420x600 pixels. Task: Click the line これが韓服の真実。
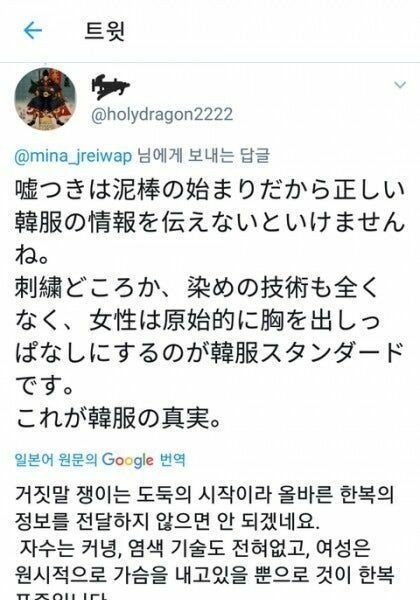pos(119,417)
